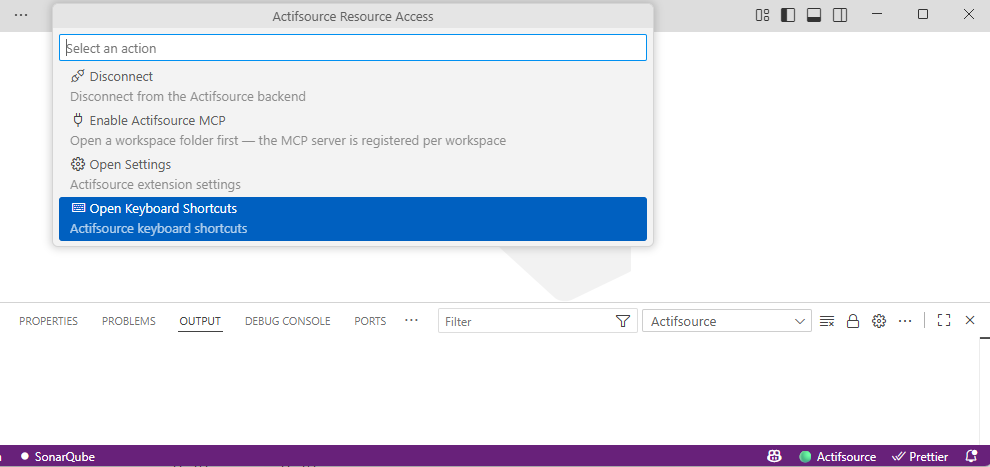Select the Disconnect action
The width and height of the screenshot is (990, 467).
[x=353, y=86]
